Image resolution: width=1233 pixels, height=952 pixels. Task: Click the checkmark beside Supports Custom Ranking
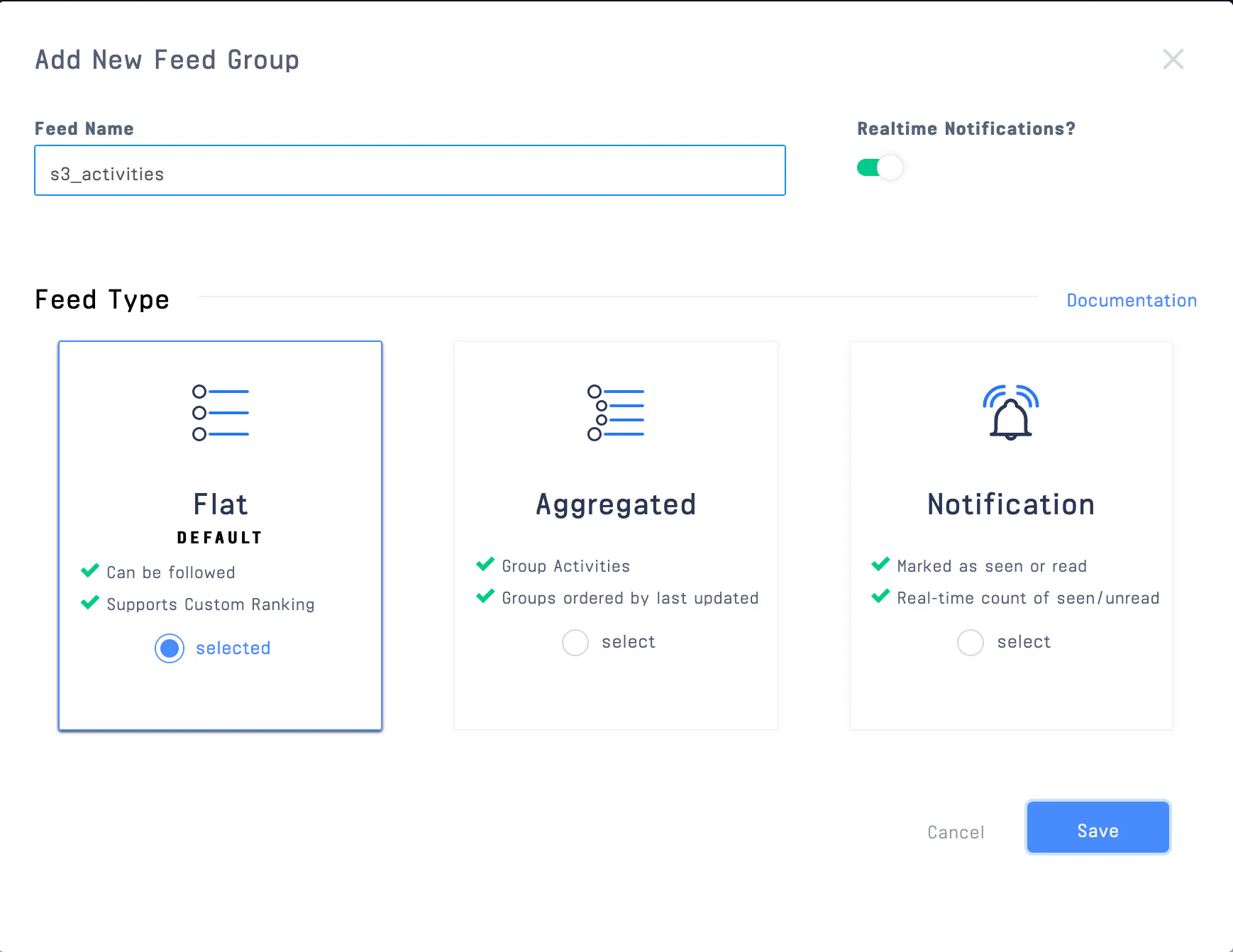coord(90,603)
